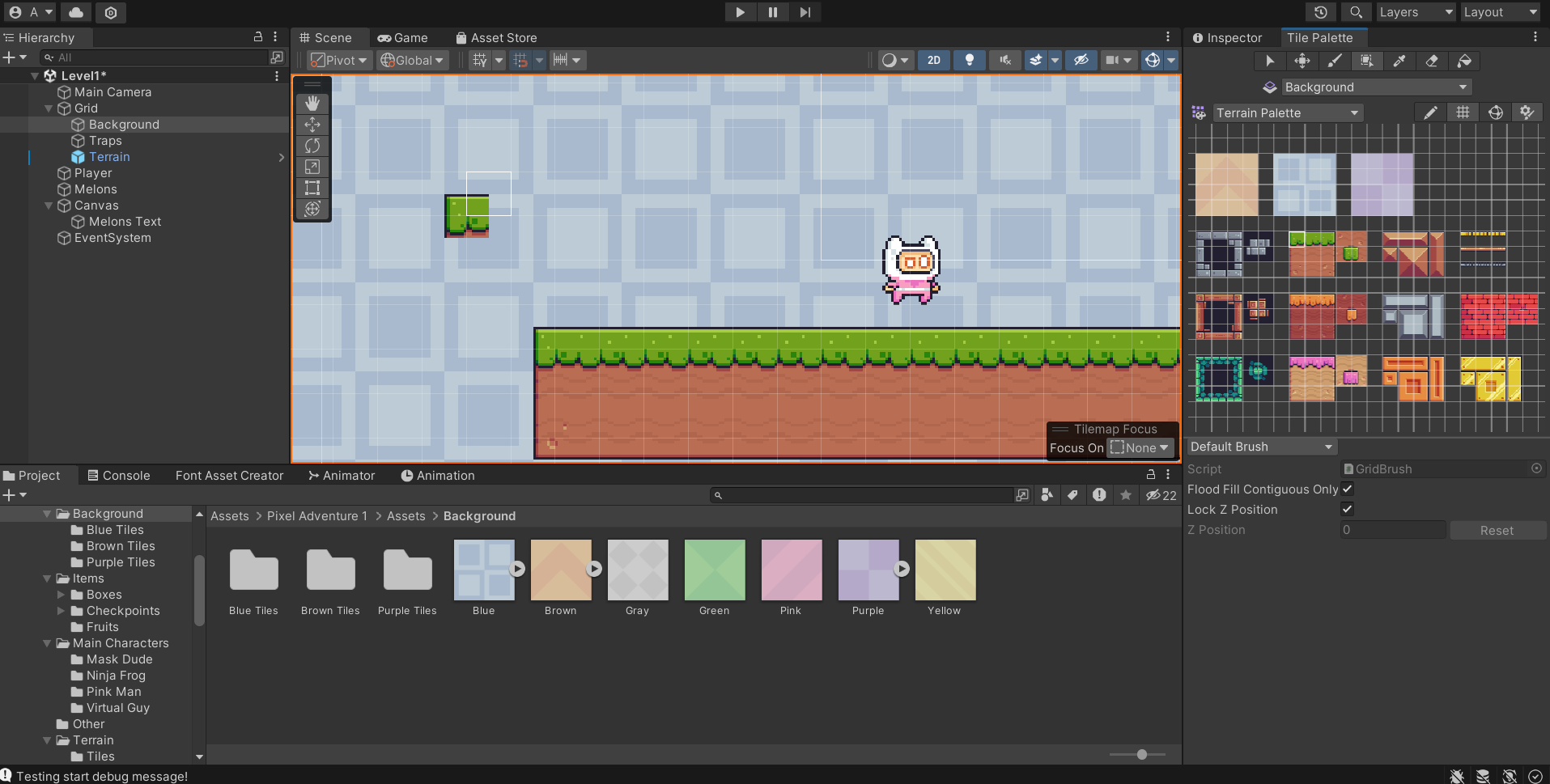Choose the Paintbrush tool in Tile Palette

click(1334, 61)
